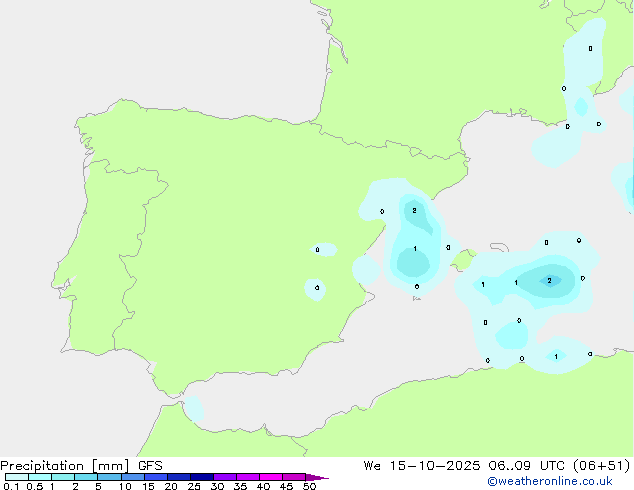
Task: Click the legend label '50'
Action: [x=309, y=486]
